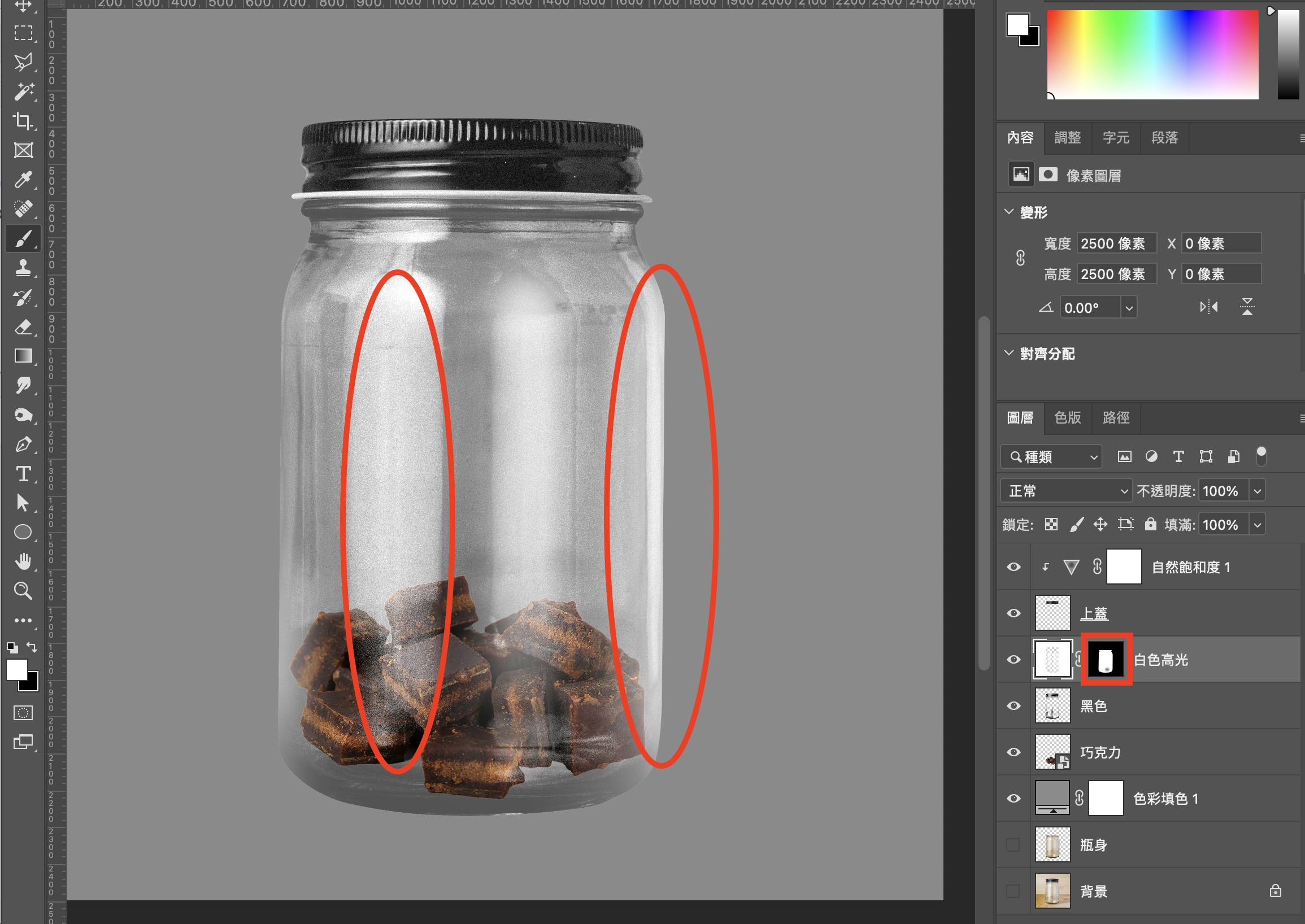Select the Sponge tool
The image size is (1305, 924).
23,415
